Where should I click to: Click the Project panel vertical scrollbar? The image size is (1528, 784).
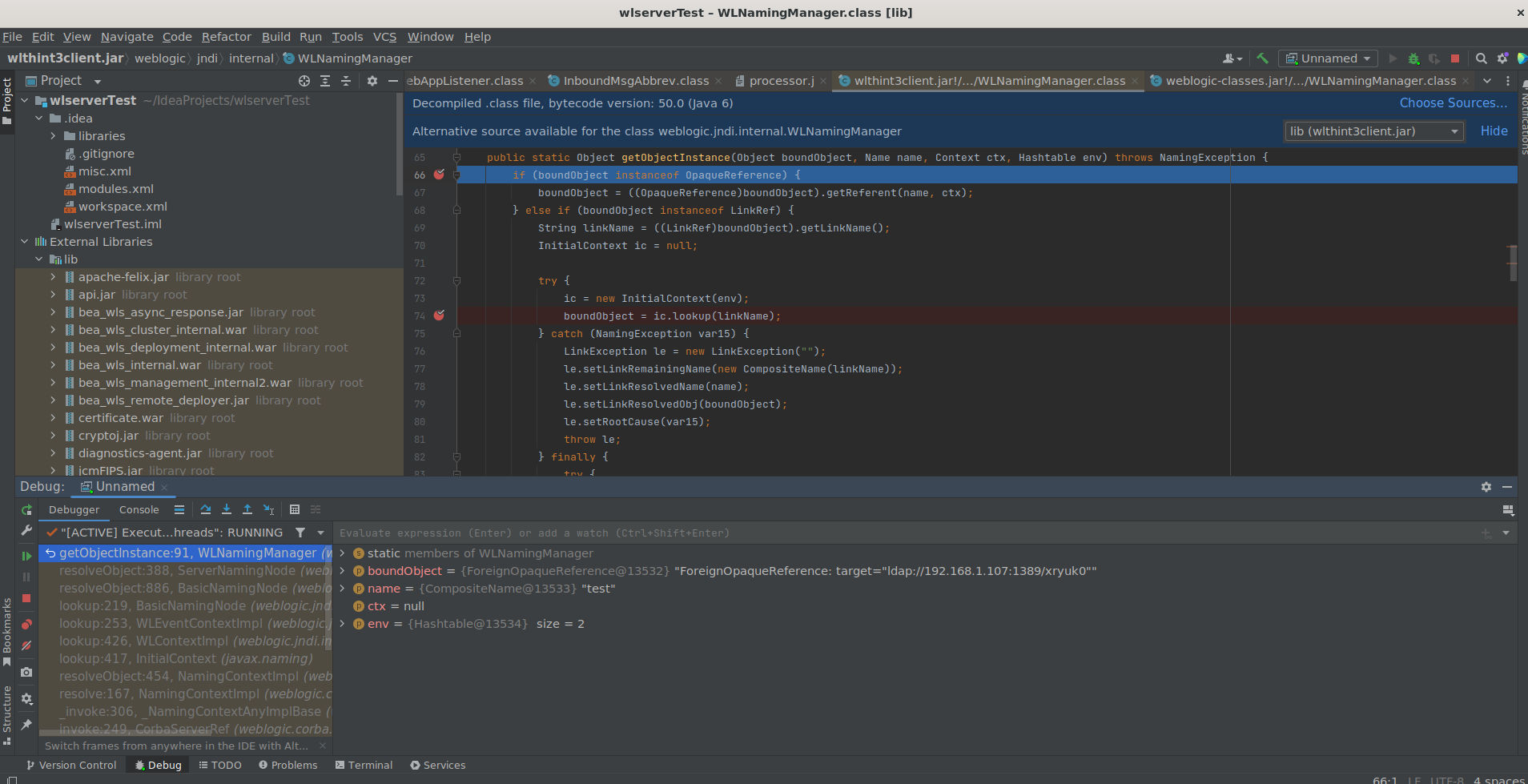399,144
